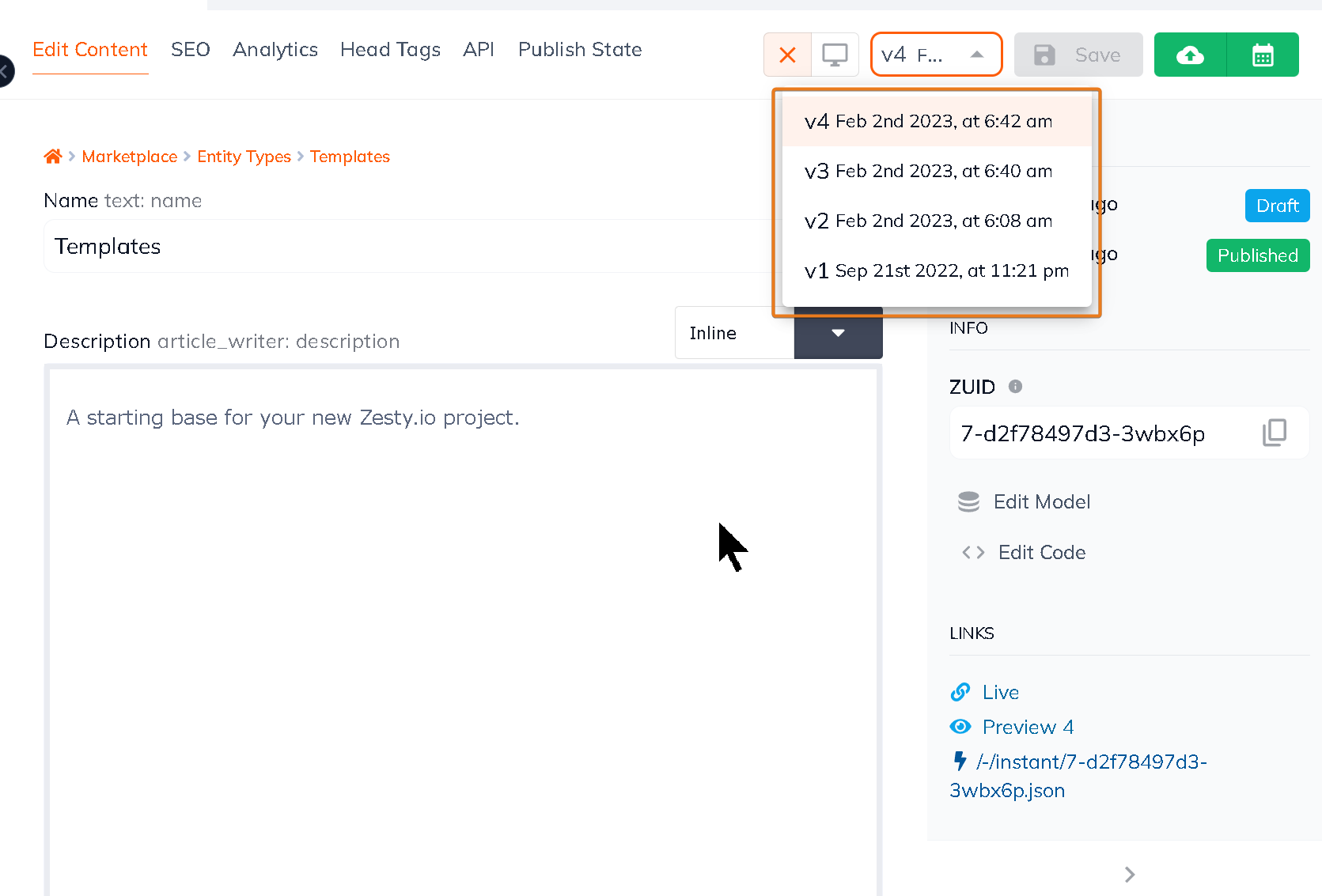Open the Preview 4 link
The width and height of the screenshot is (1322, 896).
(1027, 727)
